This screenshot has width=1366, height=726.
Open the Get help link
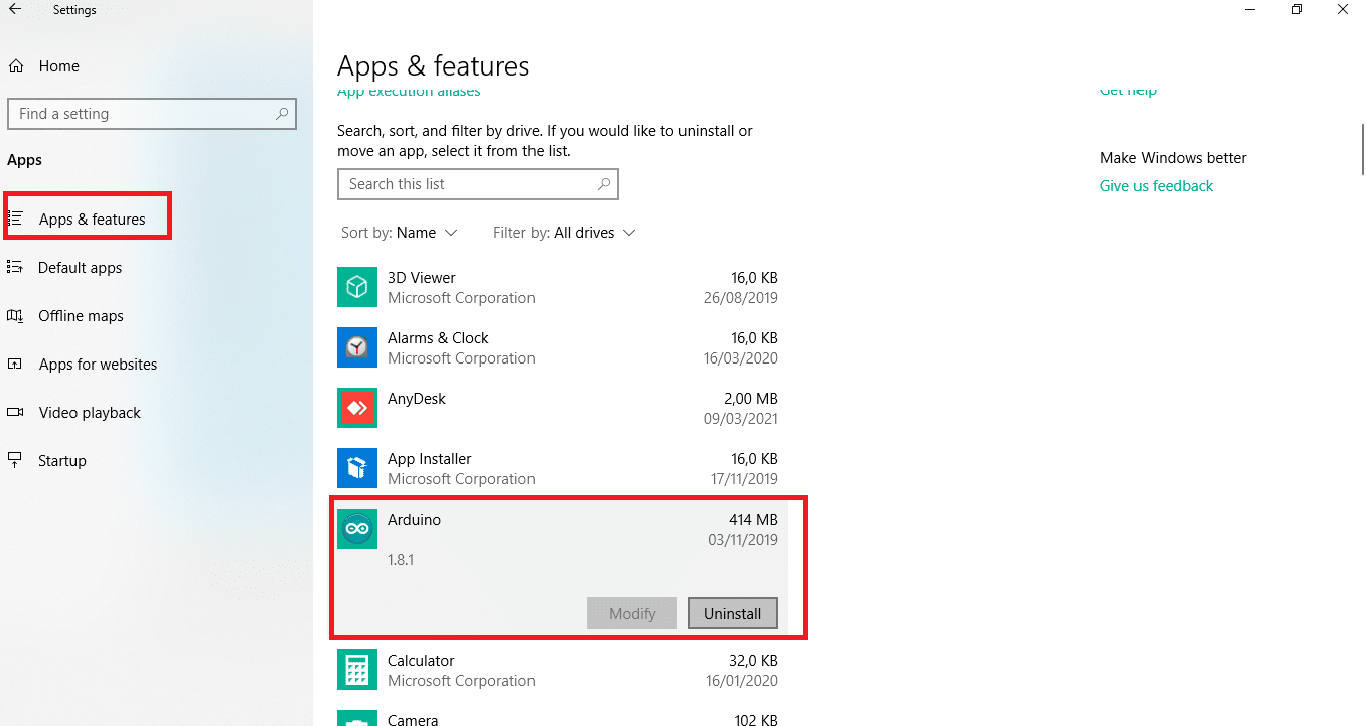tap(1128, 91)
